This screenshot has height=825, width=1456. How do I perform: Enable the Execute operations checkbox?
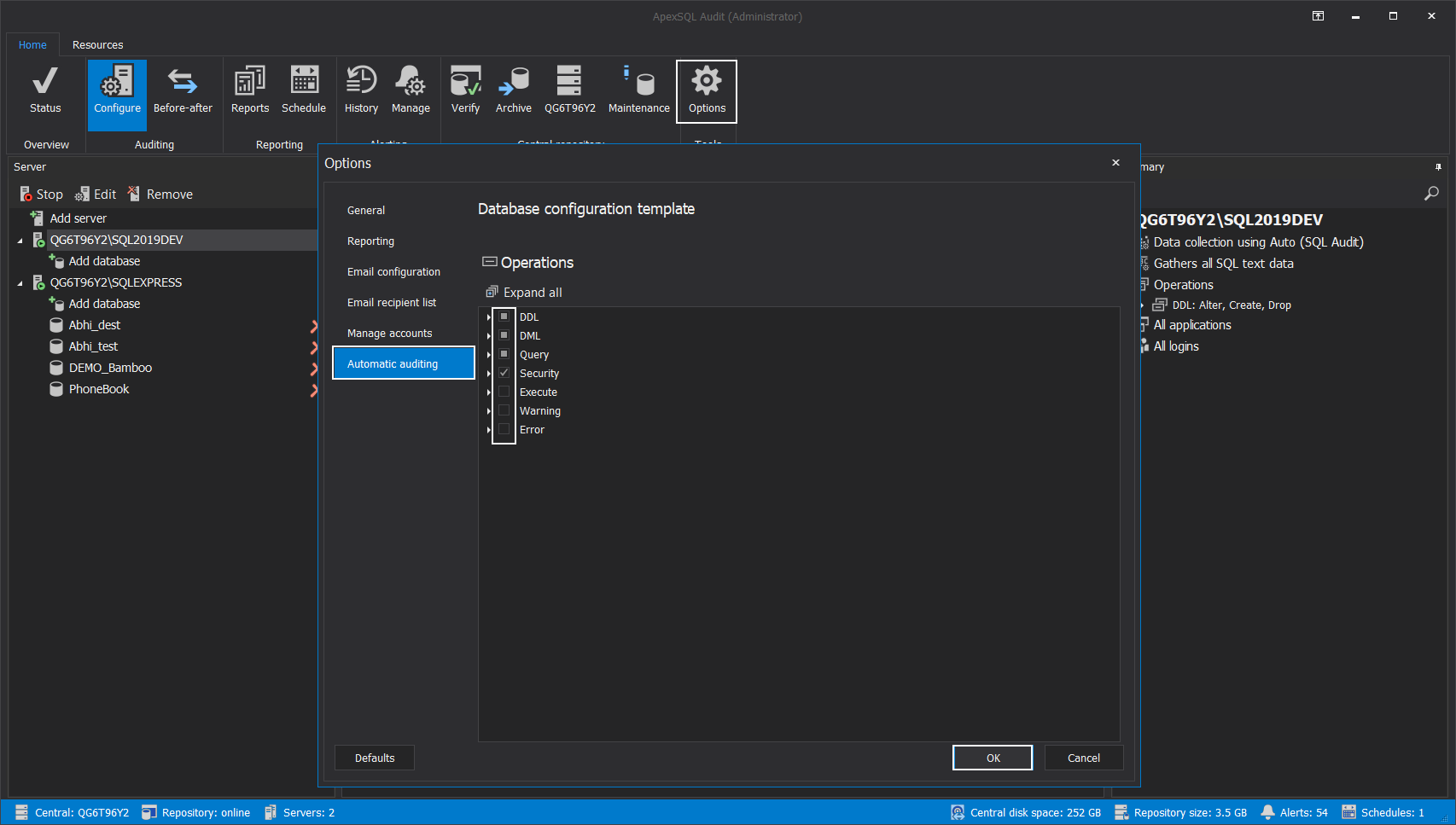pos(504,392)
